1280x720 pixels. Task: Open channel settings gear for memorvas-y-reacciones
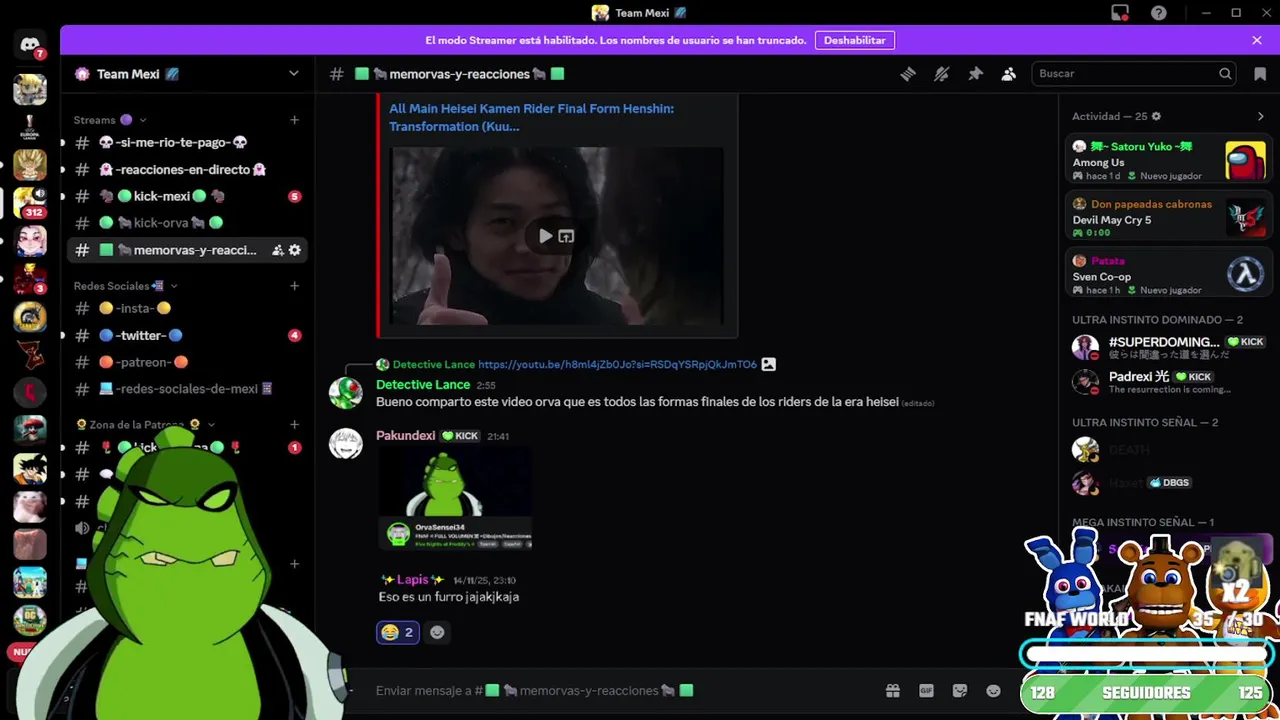(x=294, y=250)
